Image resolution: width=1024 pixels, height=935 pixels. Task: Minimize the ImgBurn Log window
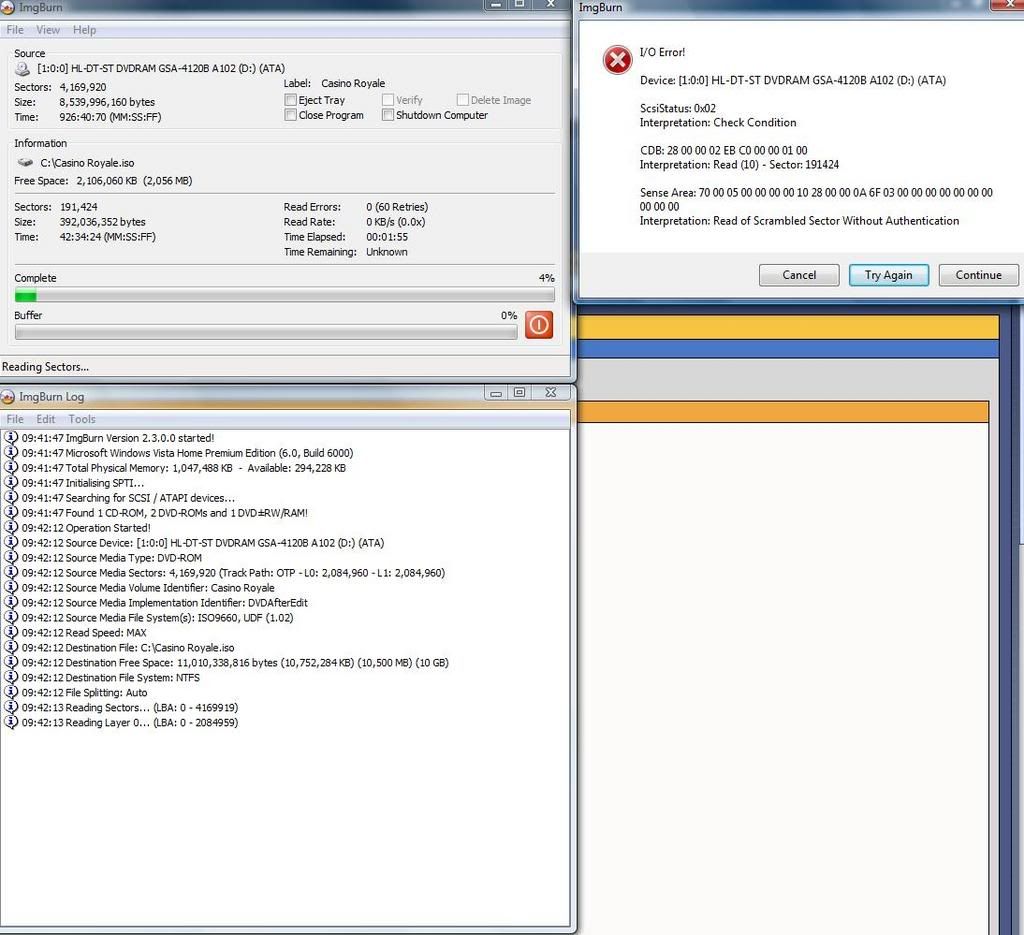point(496,392)
